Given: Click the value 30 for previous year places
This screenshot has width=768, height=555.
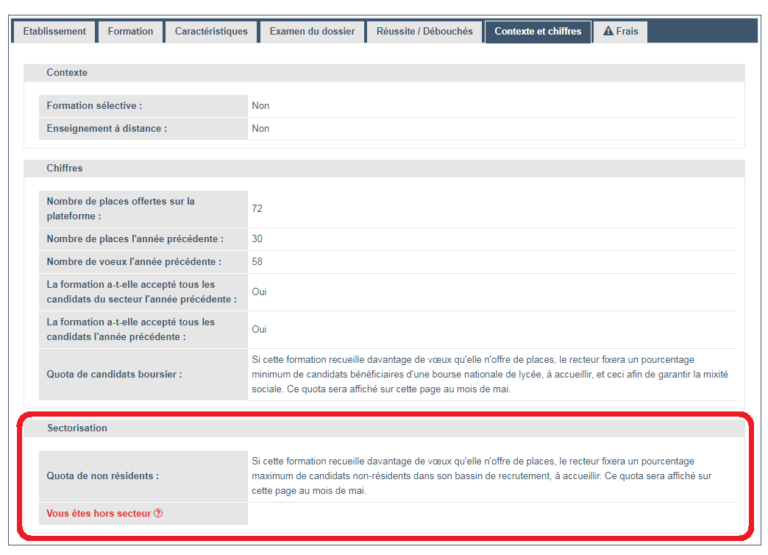Looking at the screenshot, I should 257,239.
